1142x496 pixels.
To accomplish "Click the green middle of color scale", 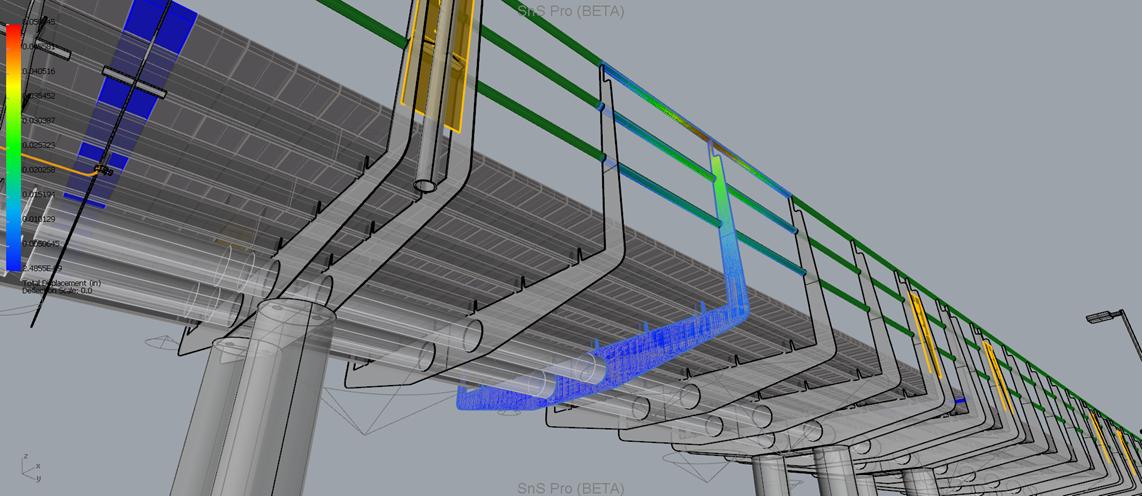I will (x=13, y=150).
